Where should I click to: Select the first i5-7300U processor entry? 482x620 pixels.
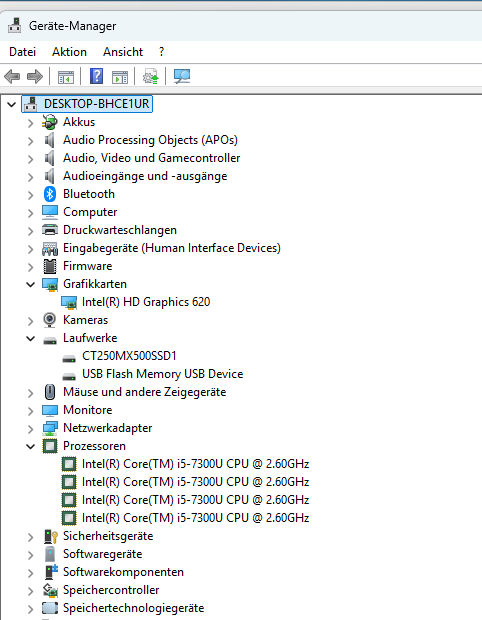[195, 464]
